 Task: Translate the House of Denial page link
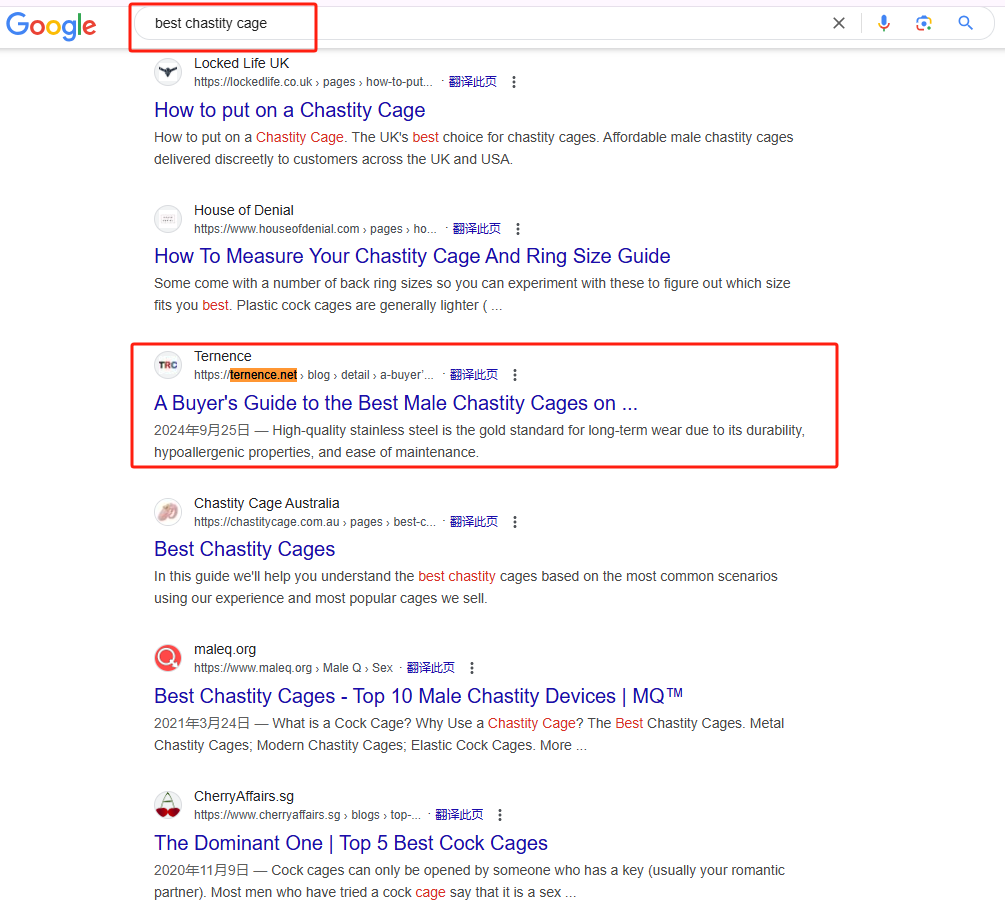477,229
